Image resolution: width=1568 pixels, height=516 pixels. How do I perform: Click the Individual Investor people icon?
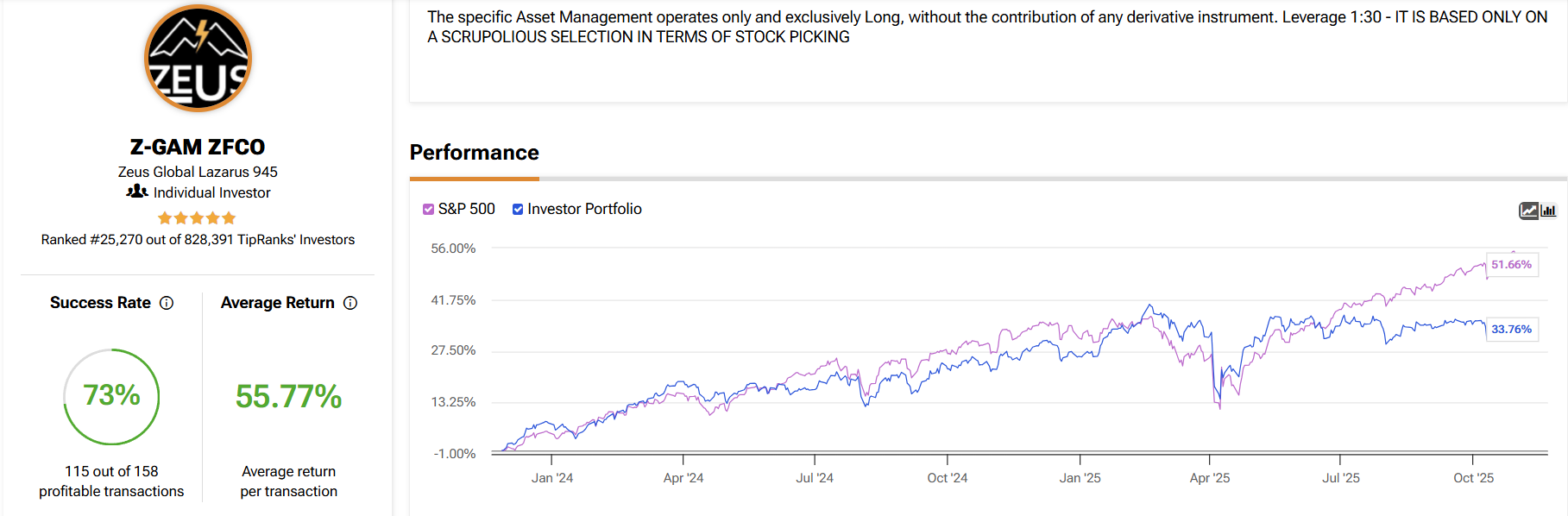(x=136, y=192)
